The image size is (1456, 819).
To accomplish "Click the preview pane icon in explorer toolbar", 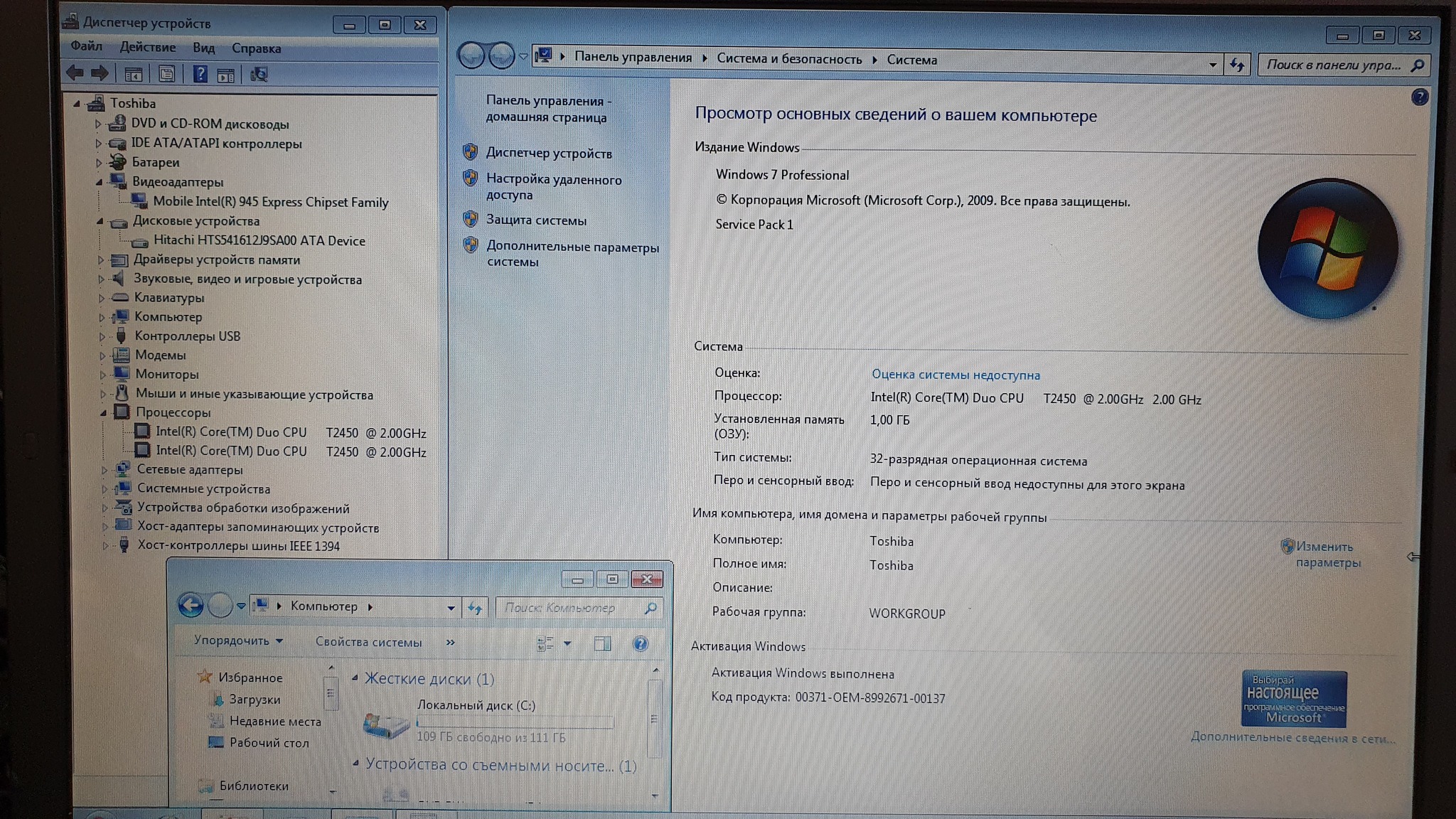I will tap(602, 644).
